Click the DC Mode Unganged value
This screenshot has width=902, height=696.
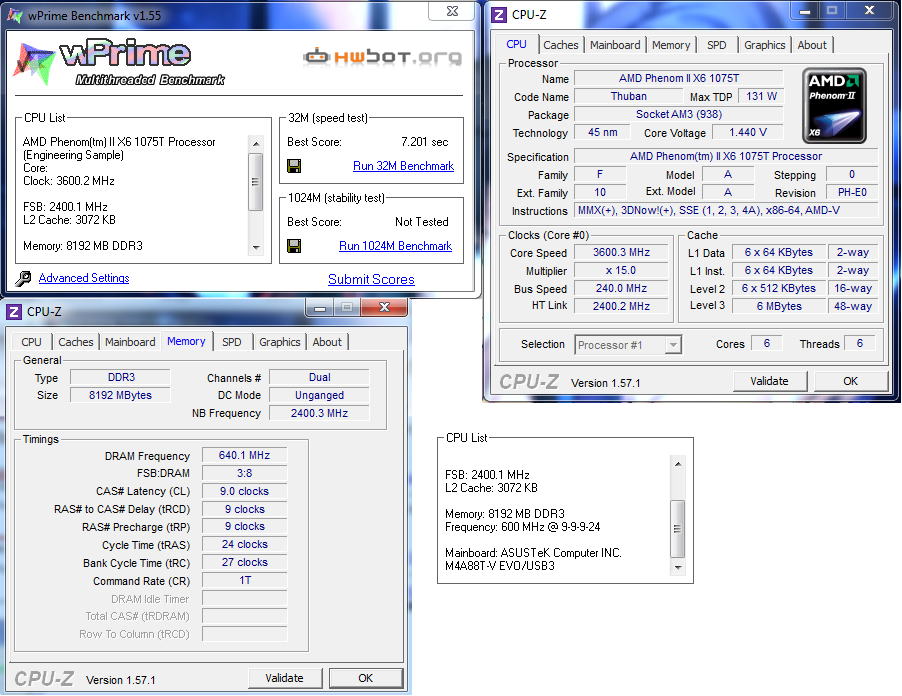pos(319,396)
